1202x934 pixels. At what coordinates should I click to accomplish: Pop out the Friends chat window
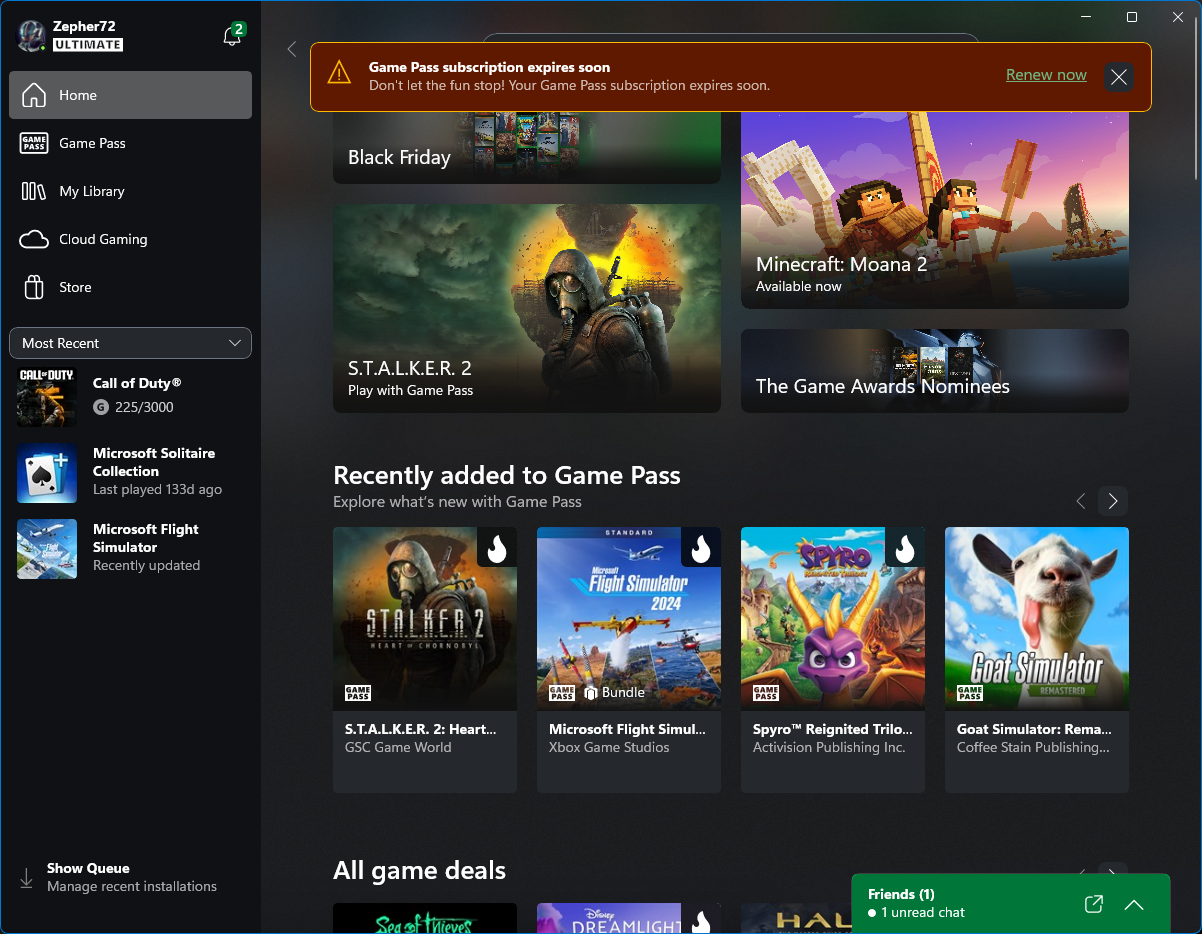pyautogui.click(x=1093, y=904)
